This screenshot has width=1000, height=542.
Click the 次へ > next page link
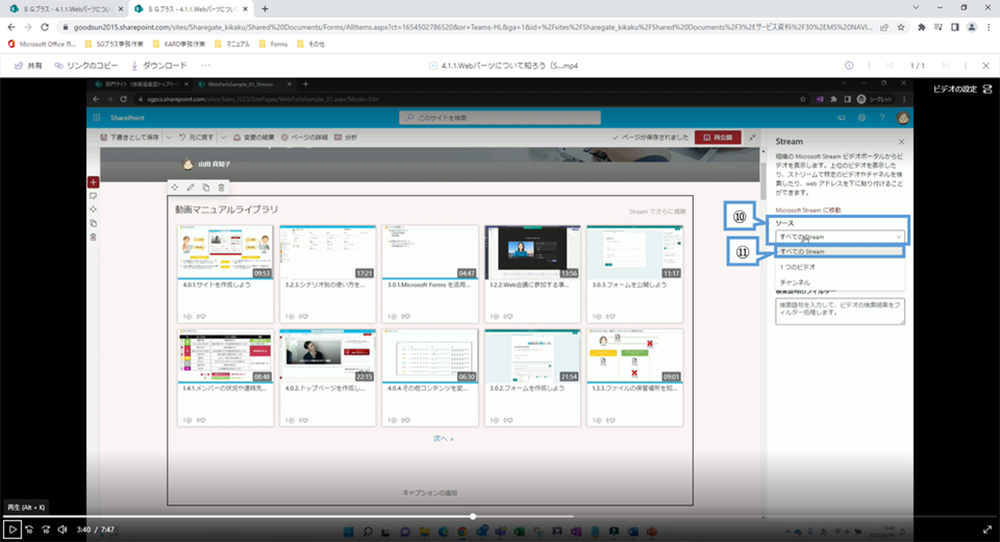click(x=443, y=439)
